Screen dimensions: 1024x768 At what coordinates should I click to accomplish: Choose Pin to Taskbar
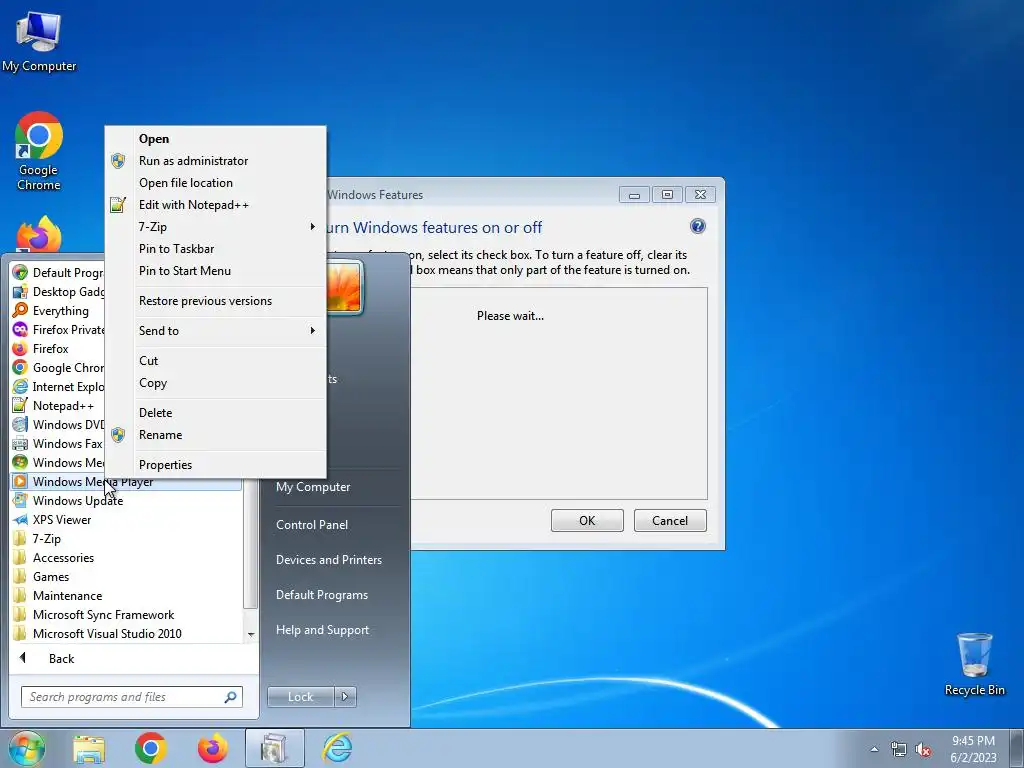point(216,249)
